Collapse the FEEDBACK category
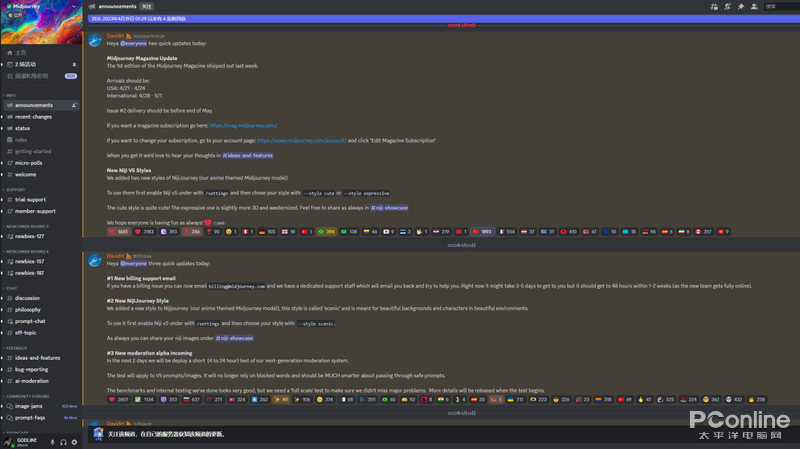The width and height of the screenshot is (800, 449). pos(15,348)
